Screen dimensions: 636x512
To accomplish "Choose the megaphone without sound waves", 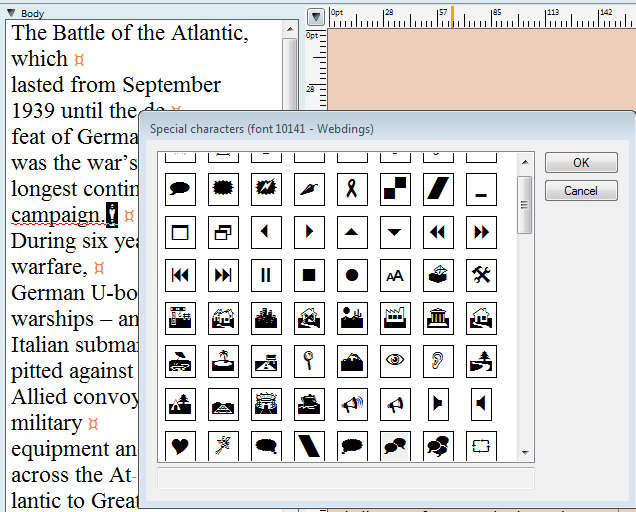I will pos(395,404).
